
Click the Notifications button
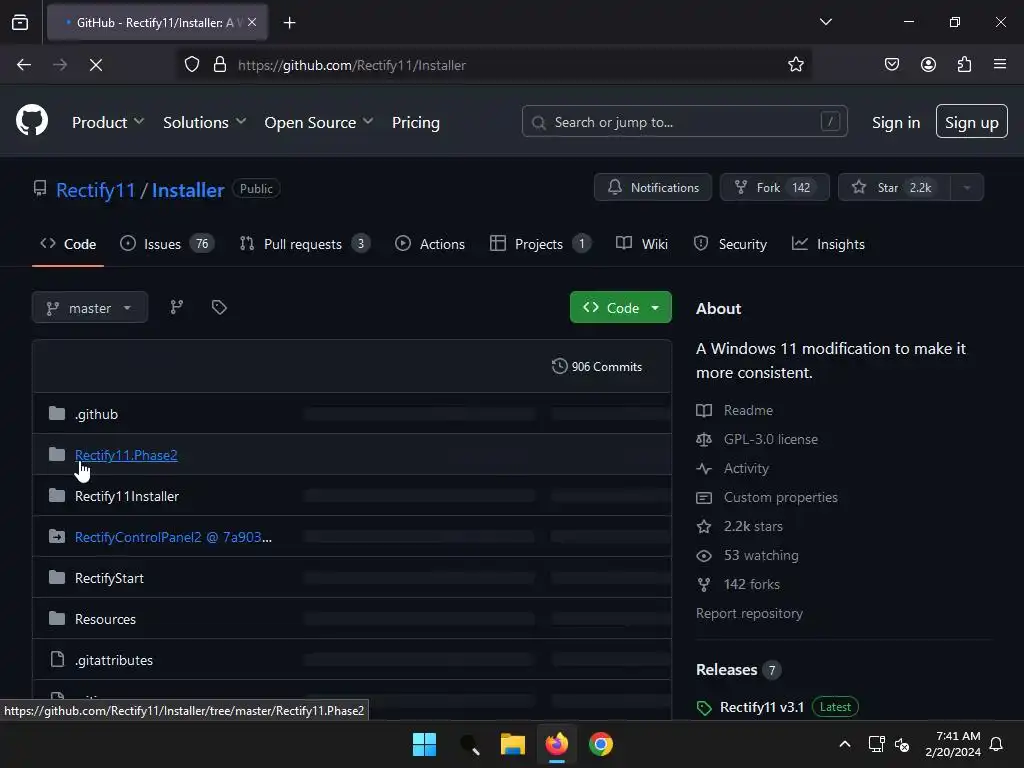click(x=652, y=187)
